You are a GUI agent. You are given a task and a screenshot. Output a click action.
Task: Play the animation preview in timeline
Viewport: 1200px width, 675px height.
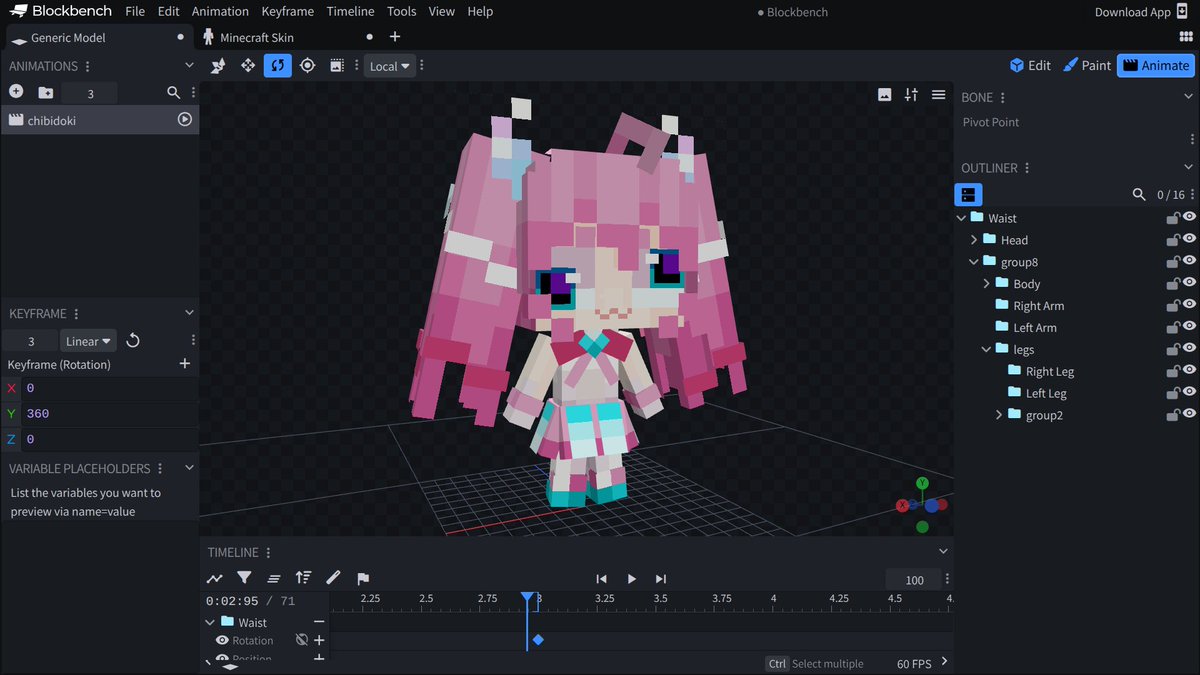click(631, 578)
